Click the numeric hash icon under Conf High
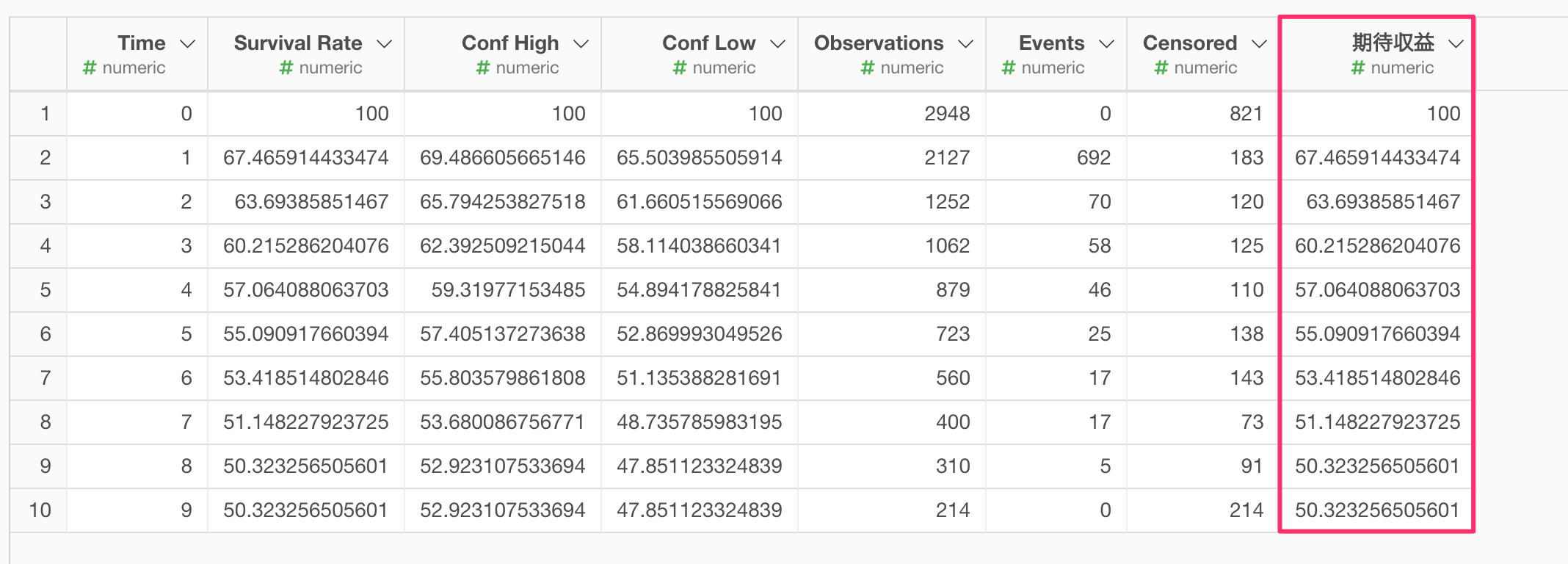1568x564 pixels. tap(483, 68)
